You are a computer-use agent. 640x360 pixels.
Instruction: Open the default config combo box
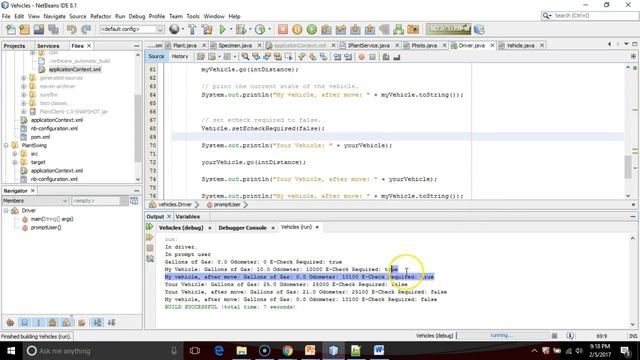point(131,29)
